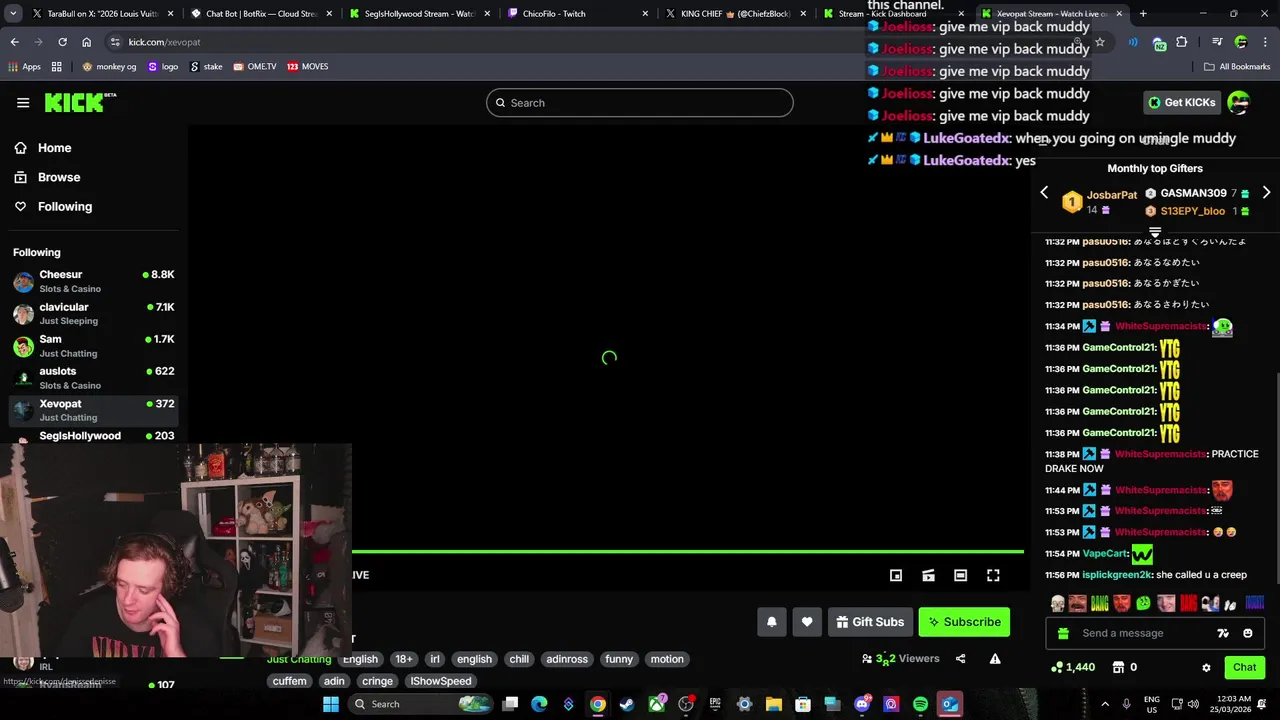Switch the player to theater mode

click(x=960, y=575)
